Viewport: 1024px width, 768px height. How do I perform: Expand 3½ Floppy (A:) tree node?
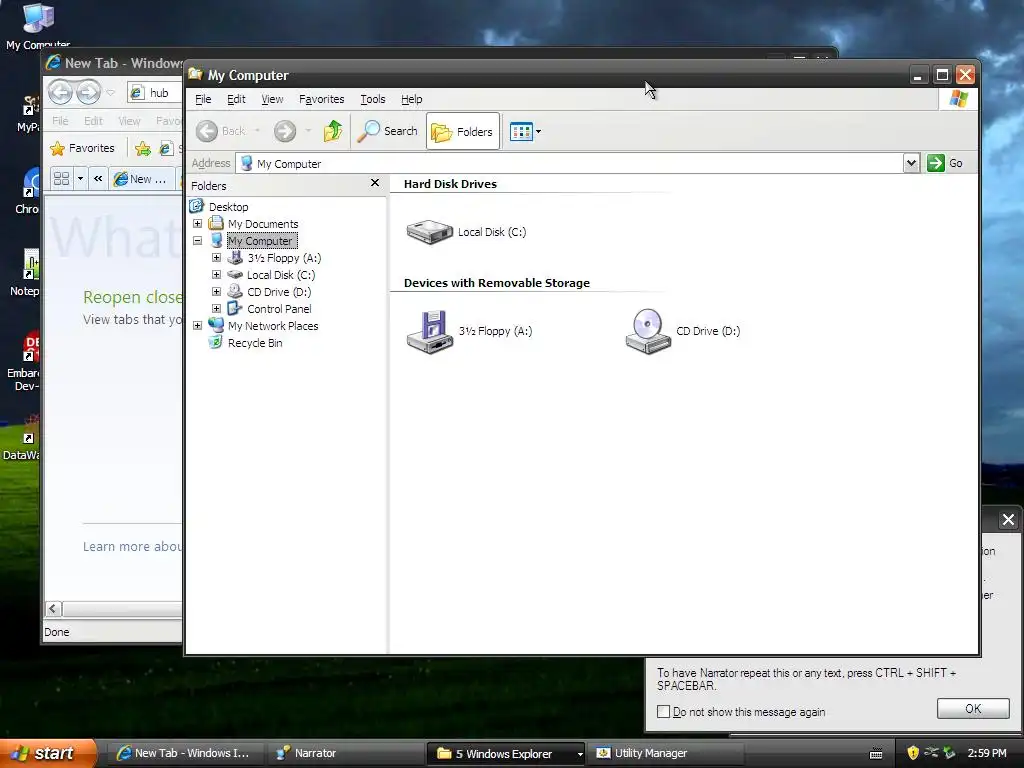pos(216,257)
